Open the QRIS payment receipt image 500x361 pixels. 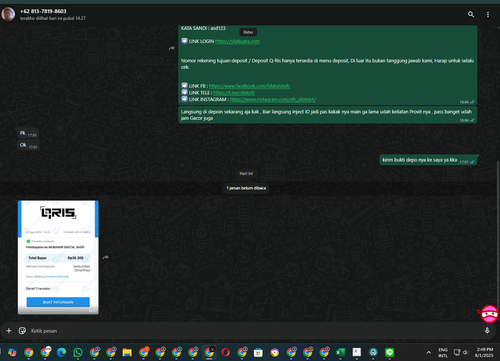tap(58, 257)
